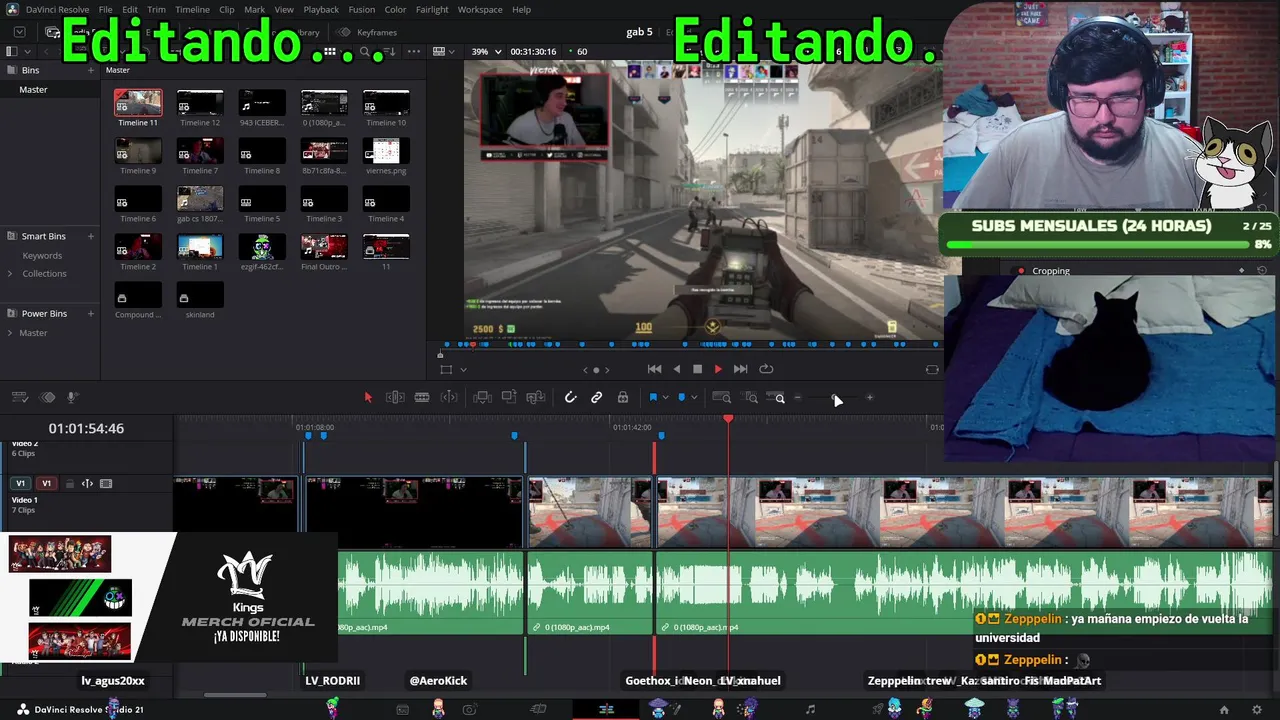Open the viewer zoom 39% dropdown
Image resolution: width=1280 pixels, height=720 pixels.
(485, 51)
